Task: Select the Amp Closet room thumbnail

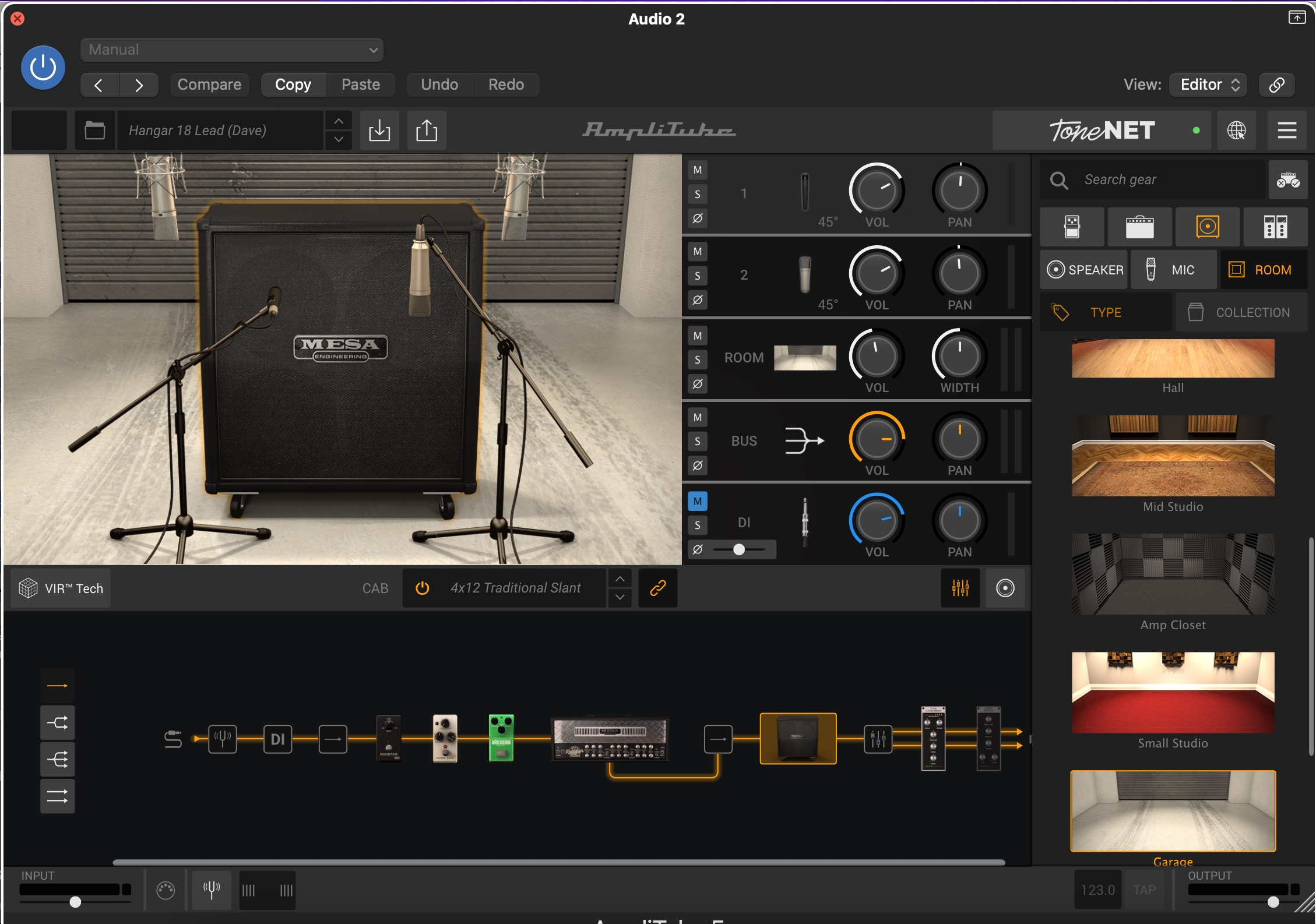Action: [x=1173, y=574]
